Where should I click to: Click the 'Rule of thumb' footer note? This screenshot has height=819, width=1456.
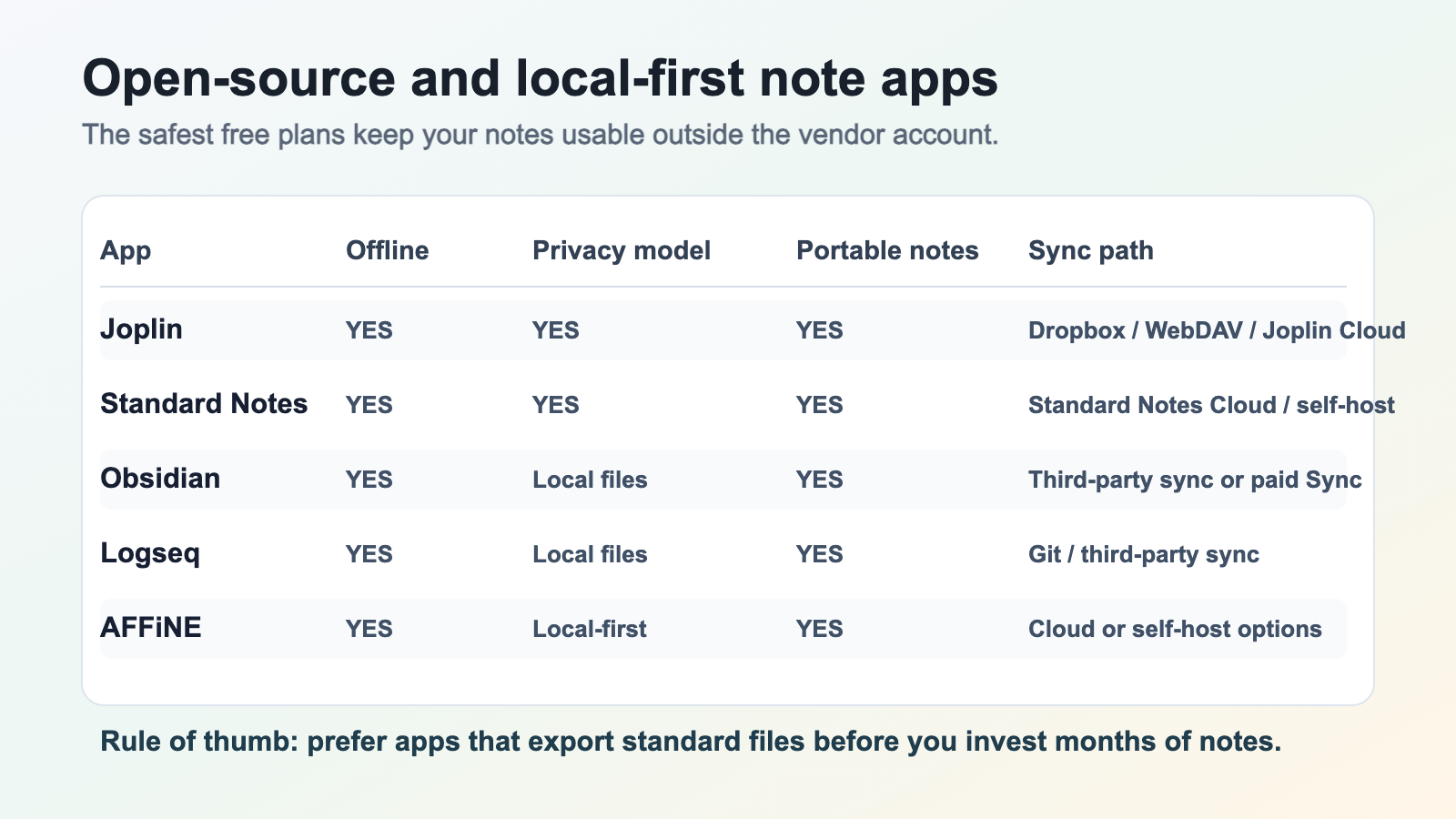(691, 742)
